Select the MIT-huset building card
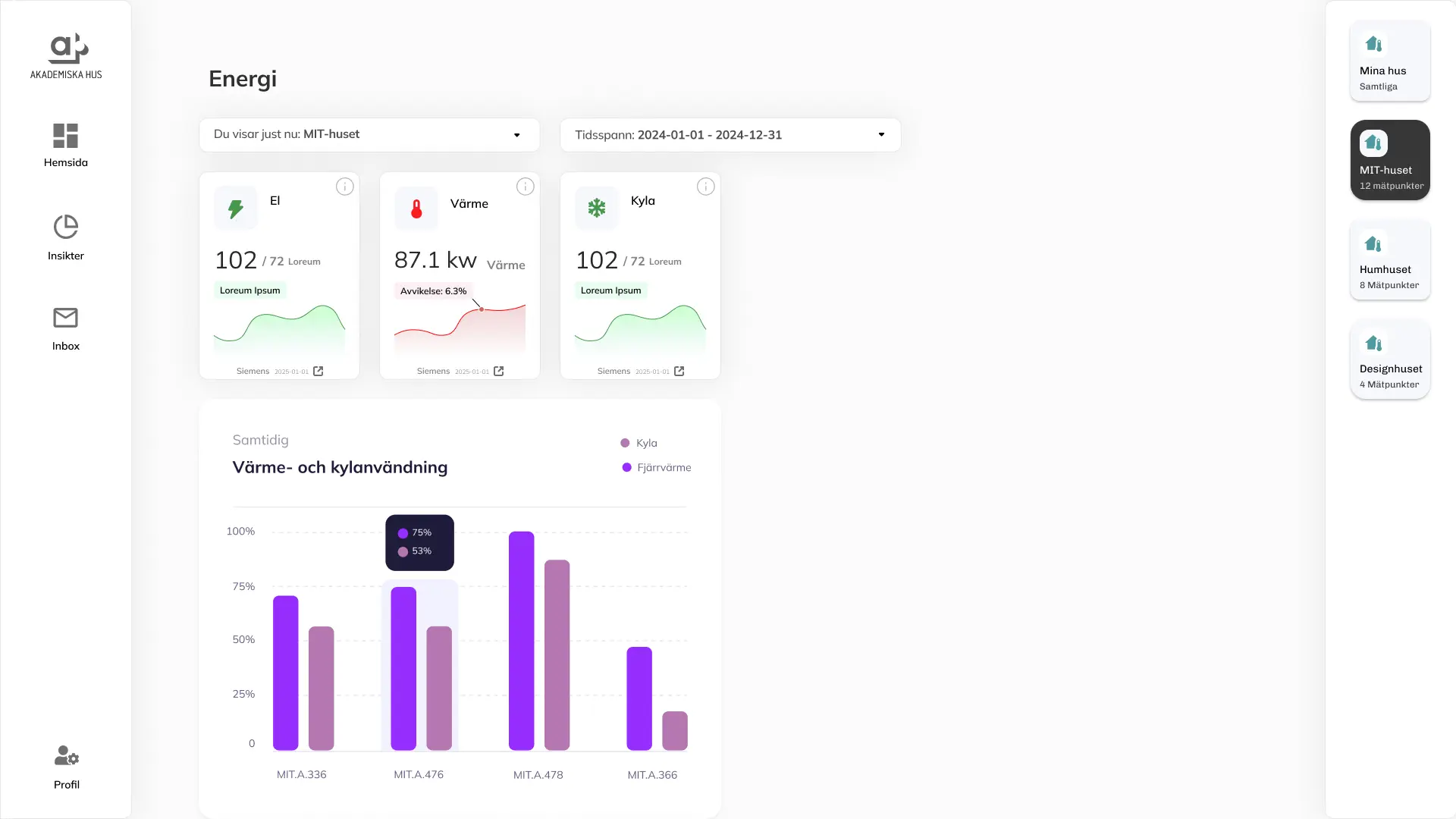Viewport: 1456px width, 819px height. [1390, 160]
